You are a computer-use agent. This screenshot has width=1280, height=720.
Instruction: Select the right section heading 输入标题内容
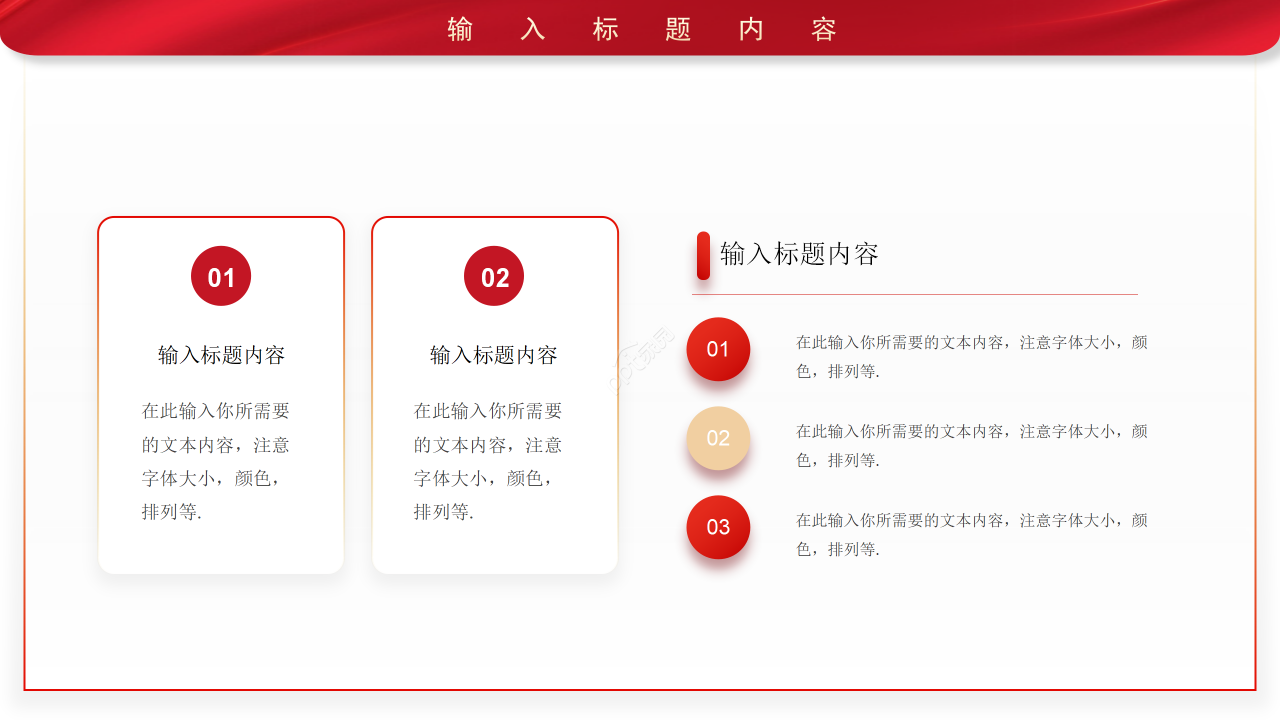tap(799, 254)
